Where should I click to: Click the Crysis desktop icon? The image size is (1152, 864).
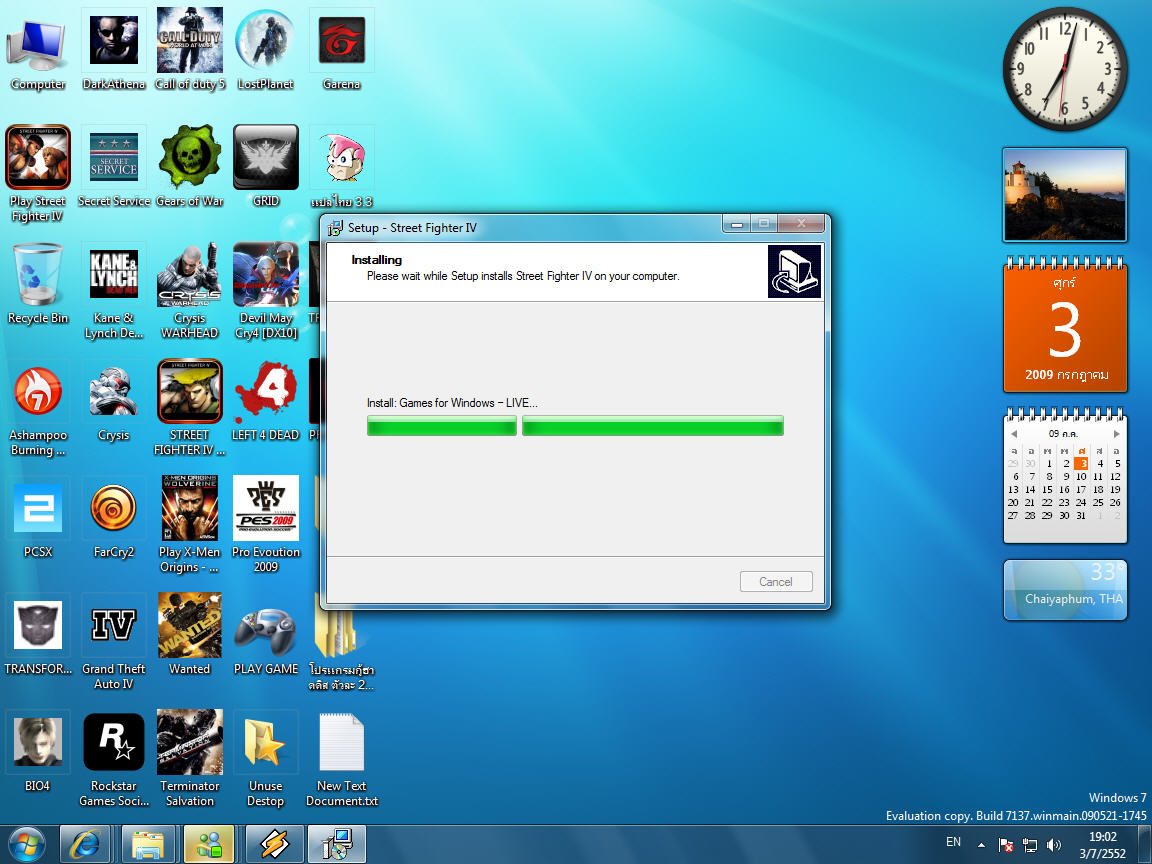[x=114, y=401]
